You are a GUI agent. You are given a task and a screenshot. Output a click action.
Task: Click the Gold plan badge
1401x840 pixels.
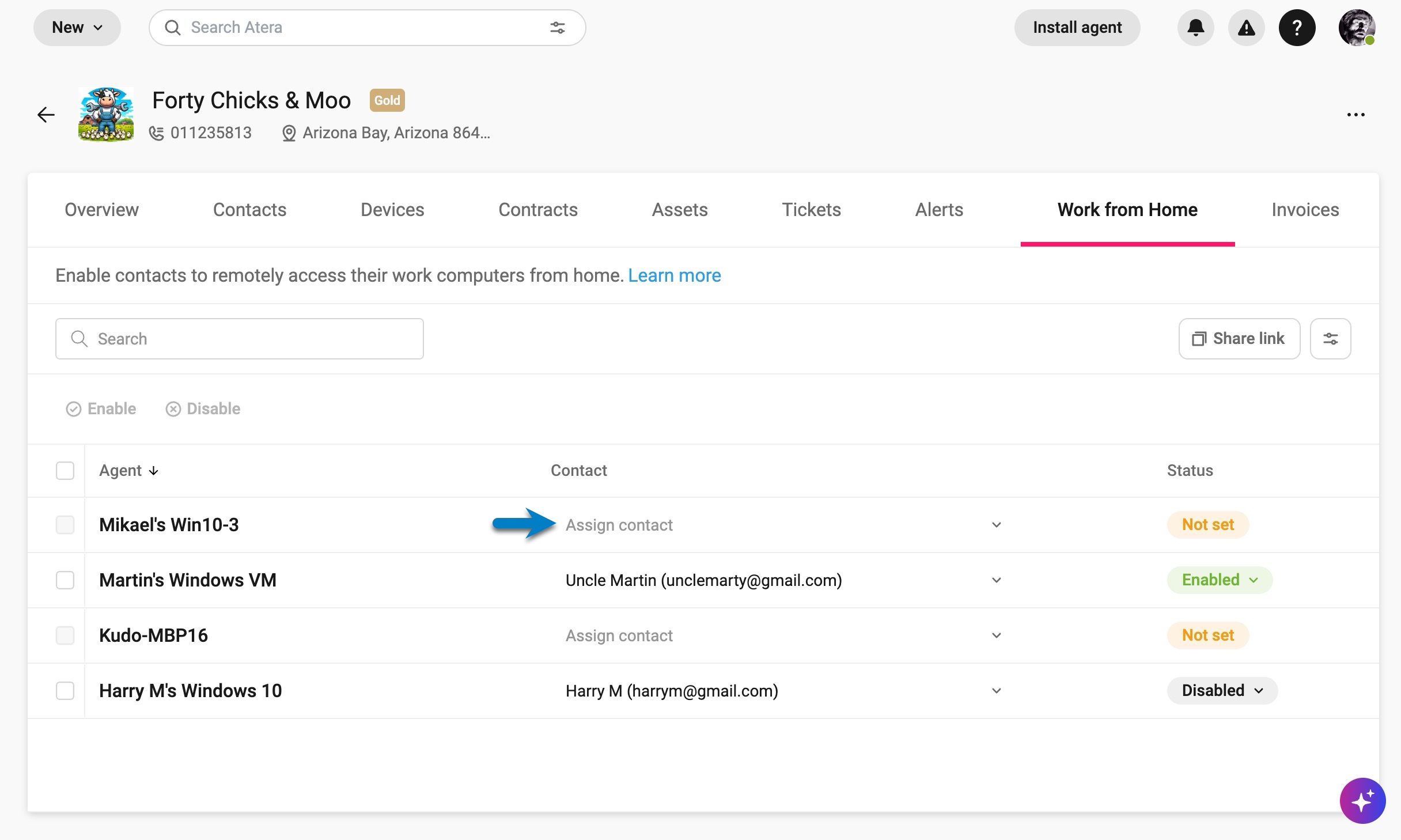click(387, 100)
